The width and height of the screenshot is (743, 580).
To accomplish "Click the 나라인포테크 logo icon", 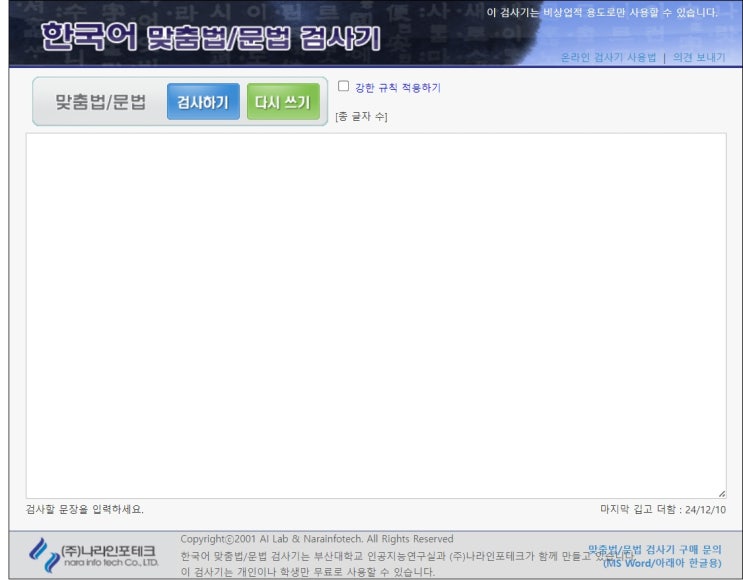I will point(45,555).
